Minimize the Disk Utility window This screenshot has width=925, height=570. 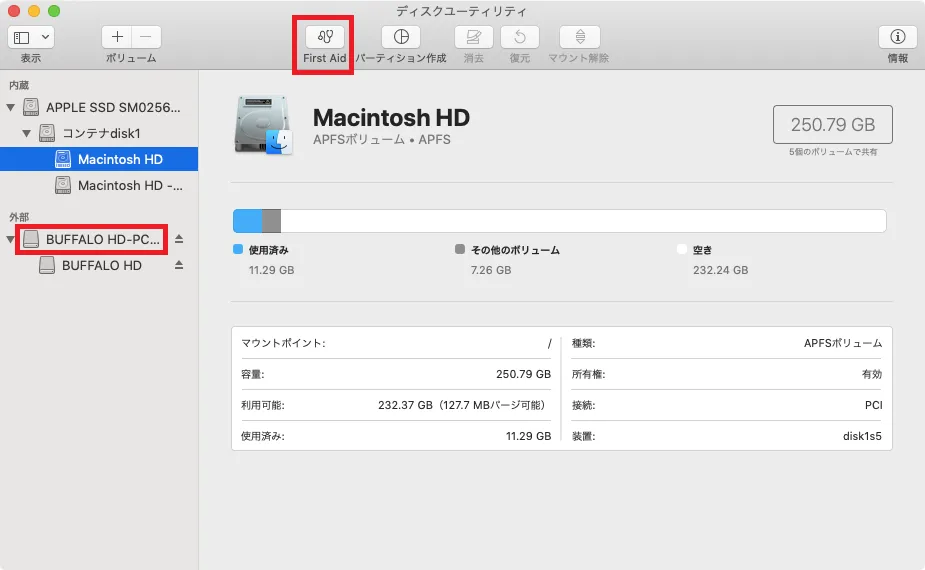[34, 11]
